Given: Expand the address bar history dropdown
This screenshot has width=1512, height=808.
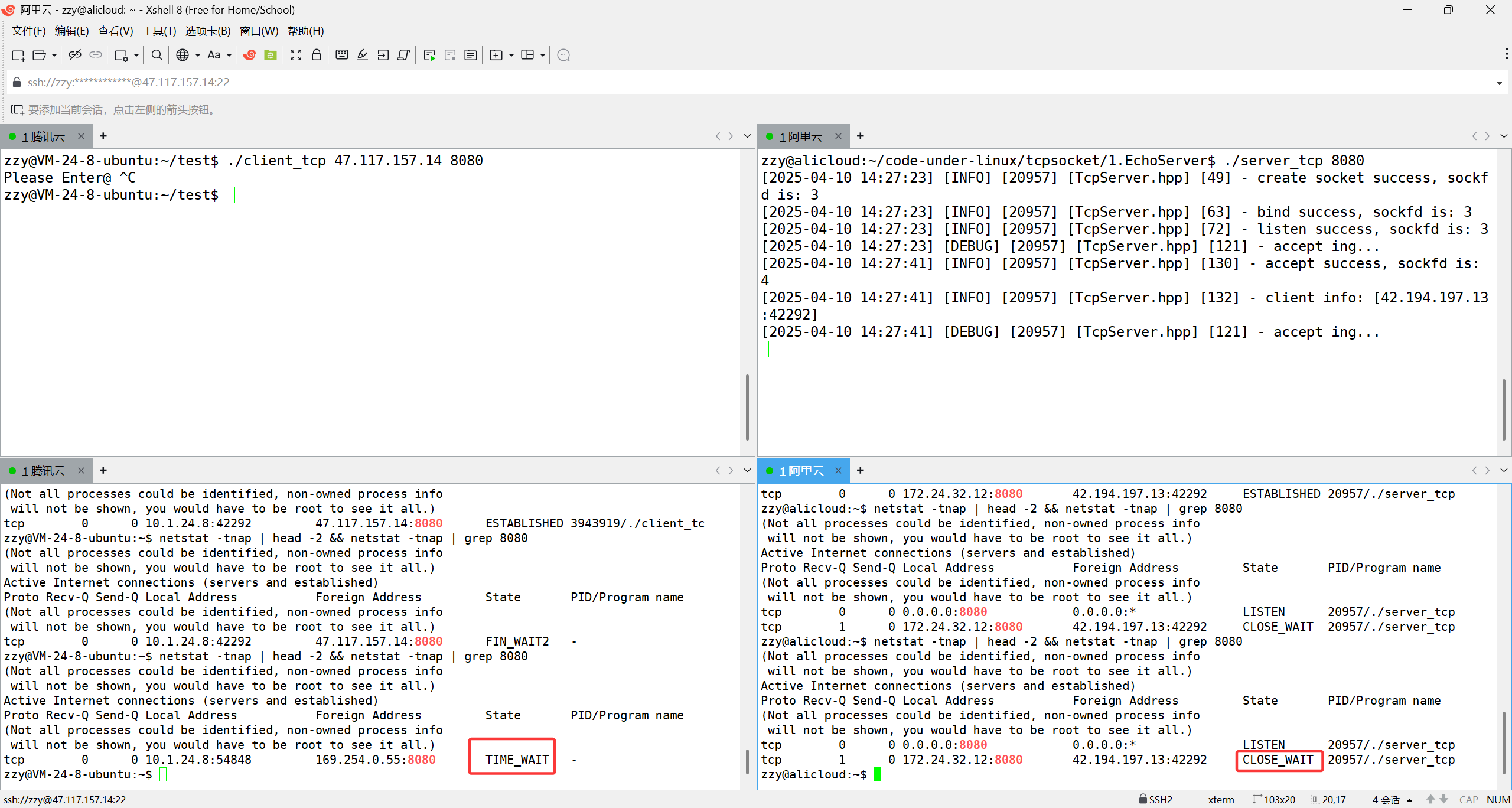Looking at the screenshot, I should pyautogui.click(x=1499, y=83).
